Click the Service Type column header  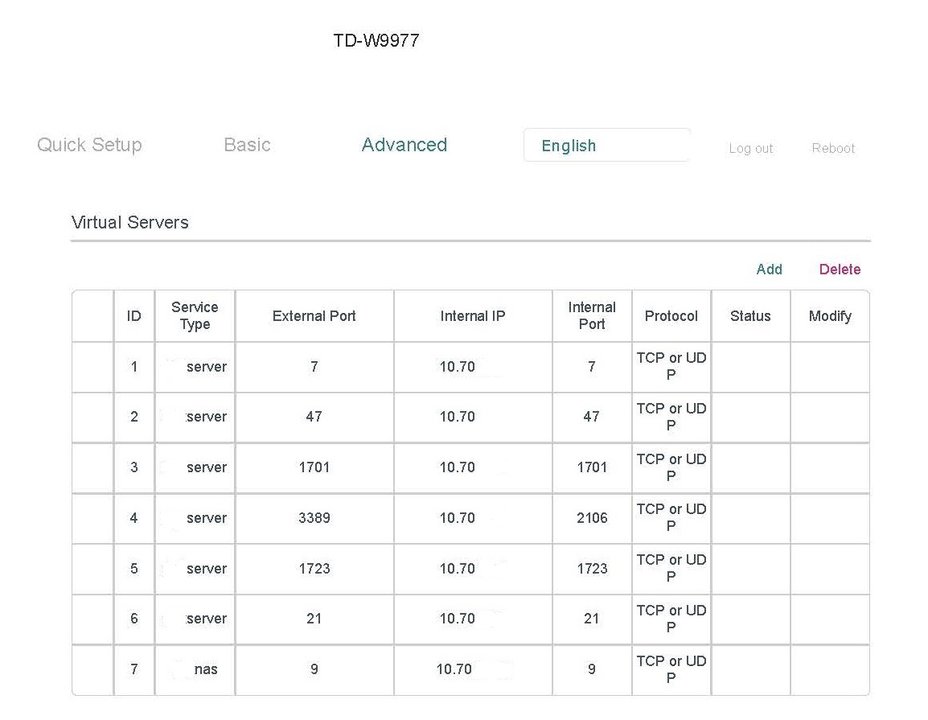point(195,316)
